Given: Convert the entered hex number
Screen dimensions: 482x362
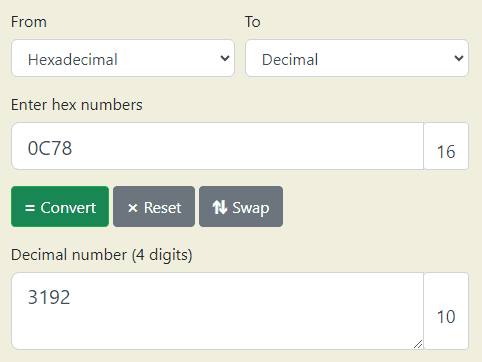Looking at the screenshot, I should pyautogui.click(x=60, y=207).
